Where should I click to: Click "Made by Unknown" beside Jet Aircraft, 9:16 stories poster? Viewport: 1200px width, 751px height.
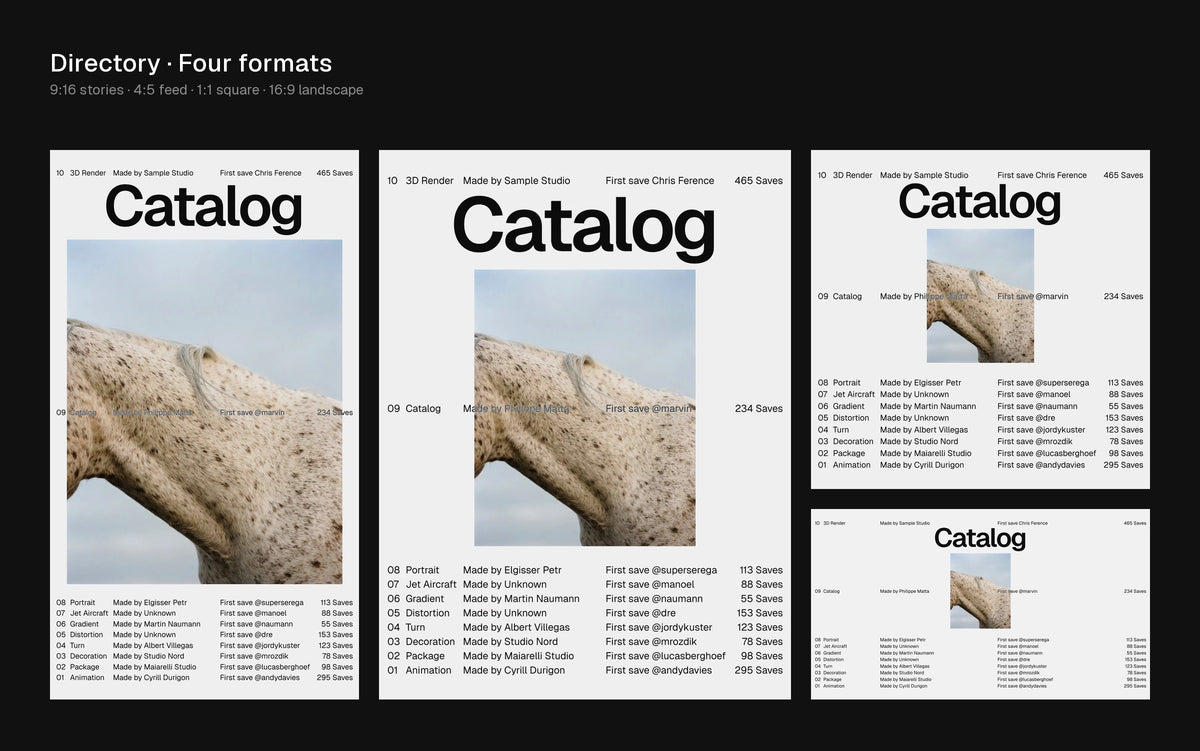(144, 614)
